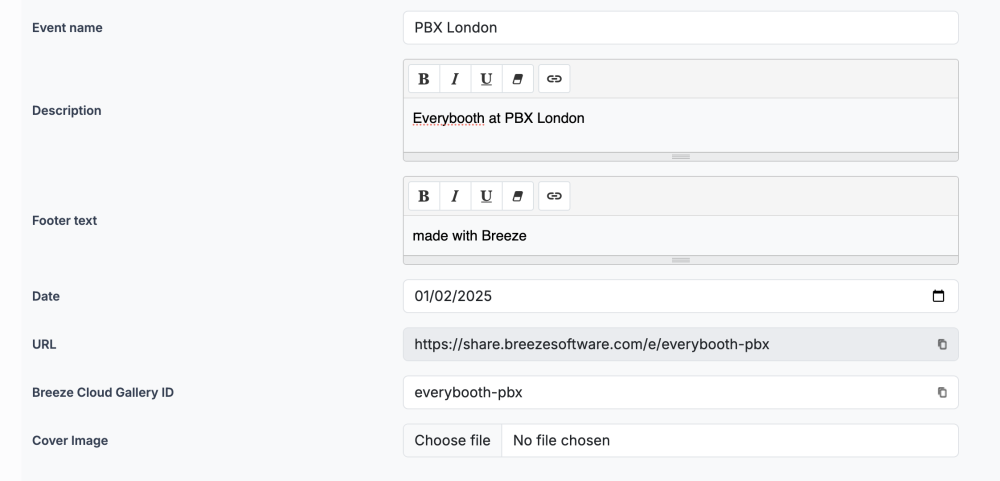Screen dimensions: 1000x481
Task: Copy the share URL to clipboard
Action: [941, 345]
